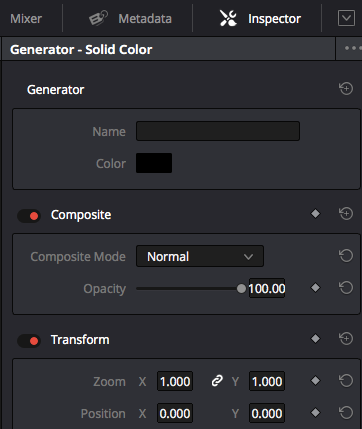Image resolution: width=362 pixels, height=429 pixels.
Task: Open the three-dot options menu
Action: pos(353,48)
